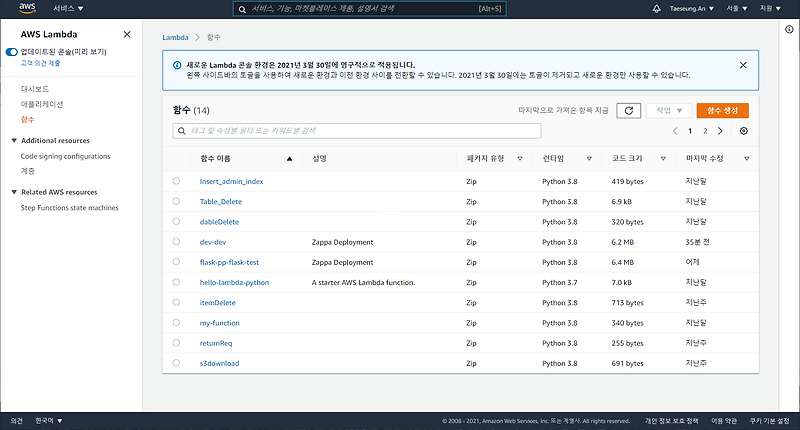Go to previous page arrow
This screenshot has width=800, height=430.
675,131
